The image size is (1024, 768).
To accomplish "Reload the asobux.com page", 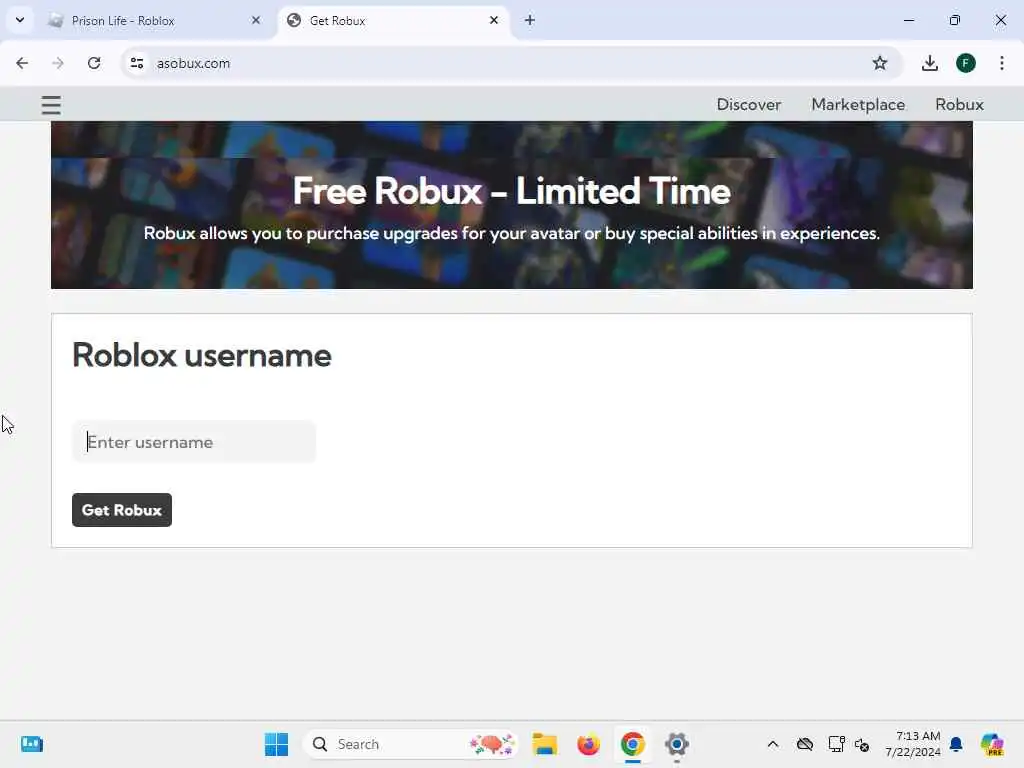I will [x=94, y=63].
